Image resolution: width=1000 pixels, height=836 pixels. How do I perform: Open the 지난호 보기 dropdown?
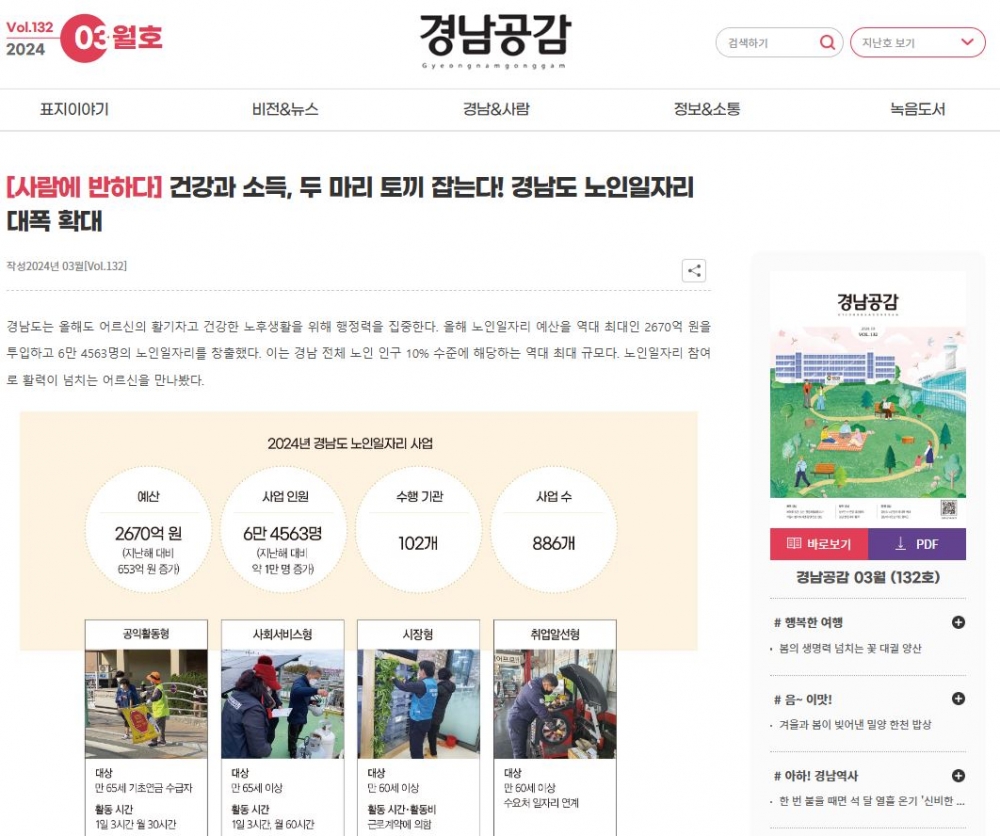pos(918,43)
